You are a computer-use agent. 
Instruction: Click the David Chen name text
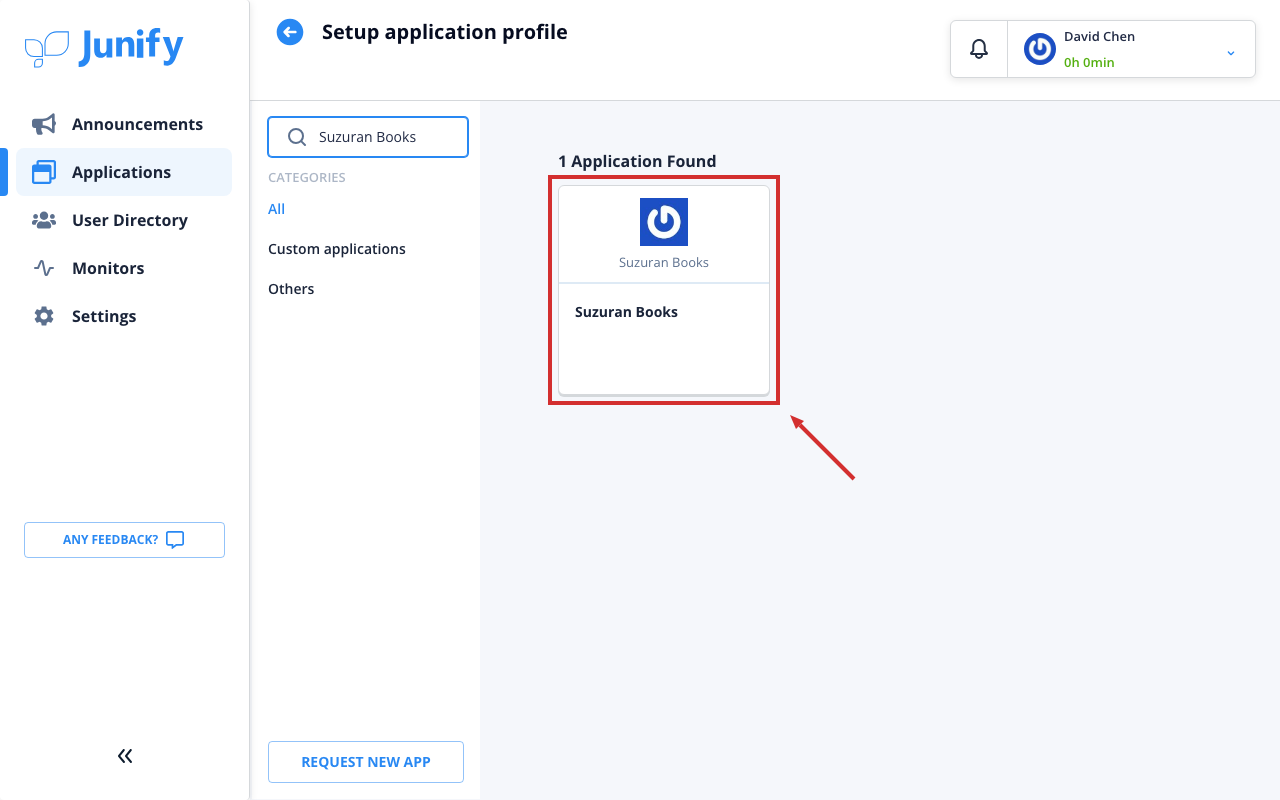point(1099,37)
